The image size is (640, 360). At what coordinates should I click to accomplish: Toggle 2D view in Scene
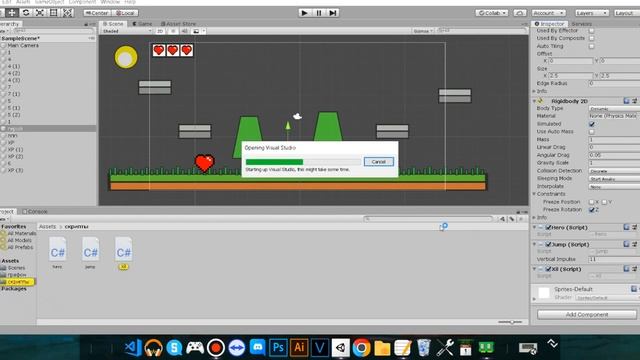click(160, 31)
